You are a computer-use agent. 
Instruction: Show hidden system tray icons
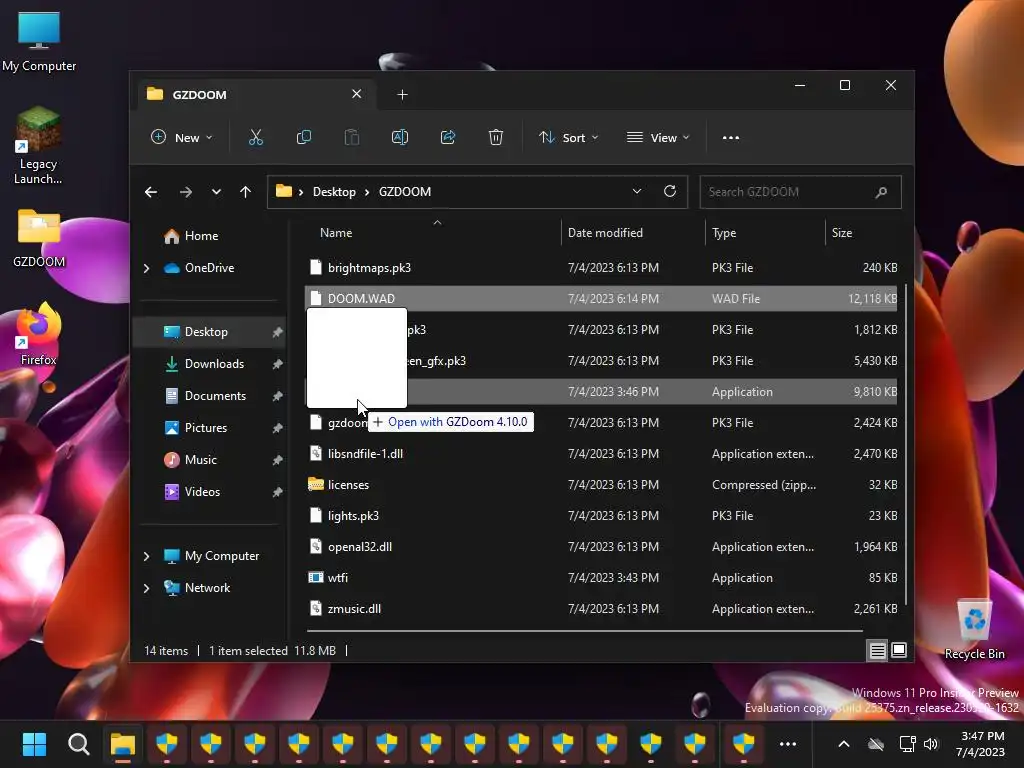[844, 744]
